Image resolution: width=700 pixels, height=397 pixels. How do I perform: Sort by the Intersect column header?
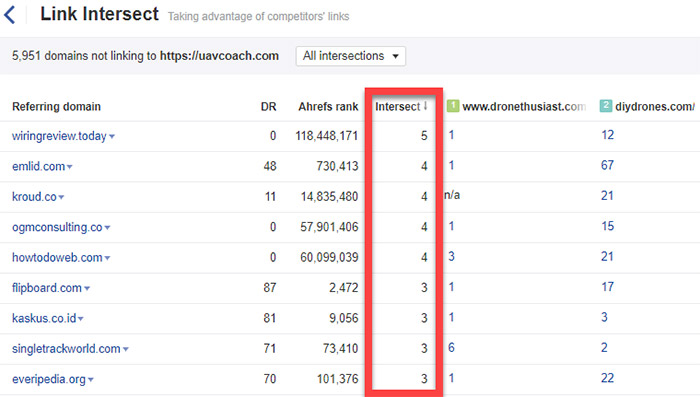click(401, 107)
